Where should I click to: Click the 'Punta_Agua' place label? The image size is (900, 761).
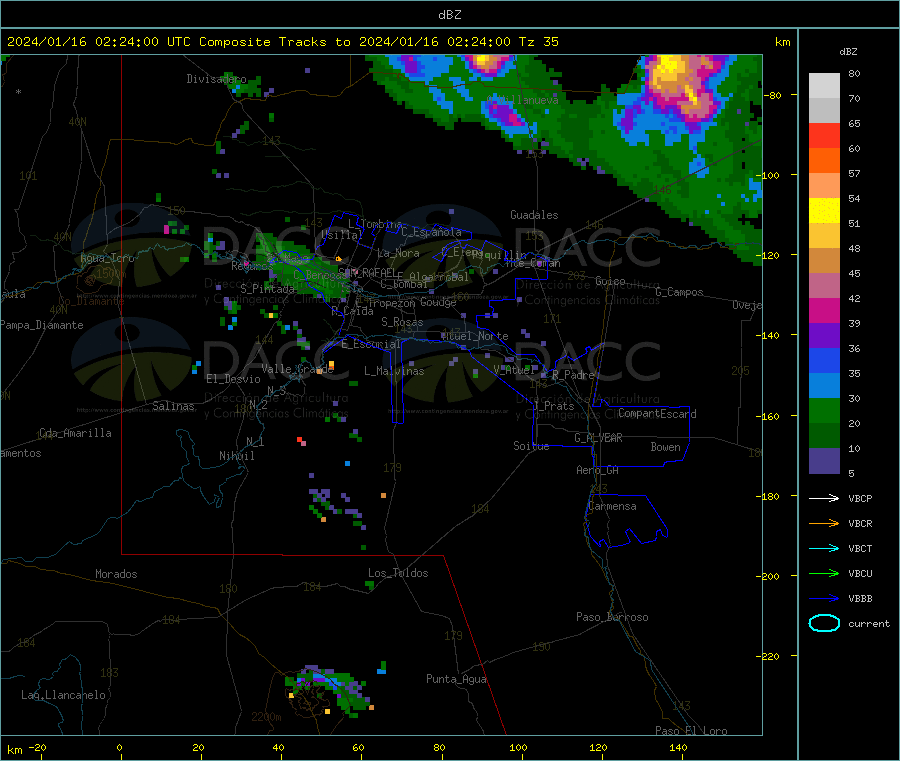456,679
